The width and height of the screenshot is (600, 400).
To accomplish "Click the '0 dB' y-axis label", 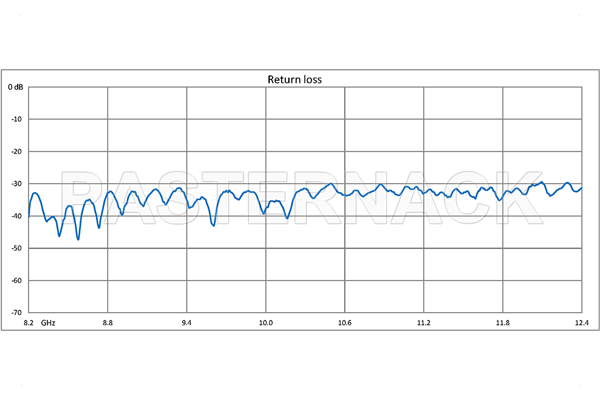I will coord(16,87).
